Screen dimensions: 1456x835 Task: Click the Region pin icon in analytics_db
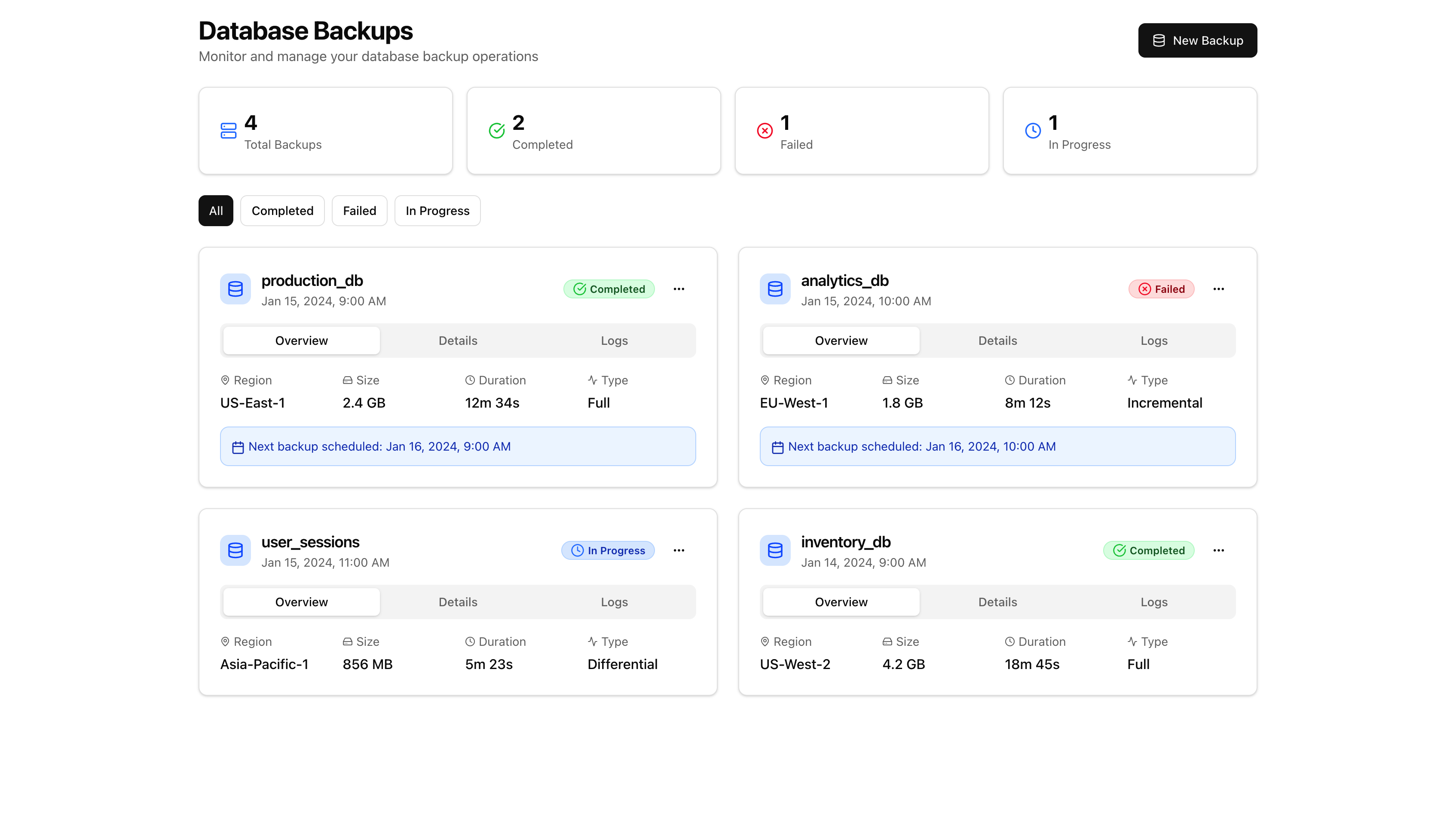point(765,380)
